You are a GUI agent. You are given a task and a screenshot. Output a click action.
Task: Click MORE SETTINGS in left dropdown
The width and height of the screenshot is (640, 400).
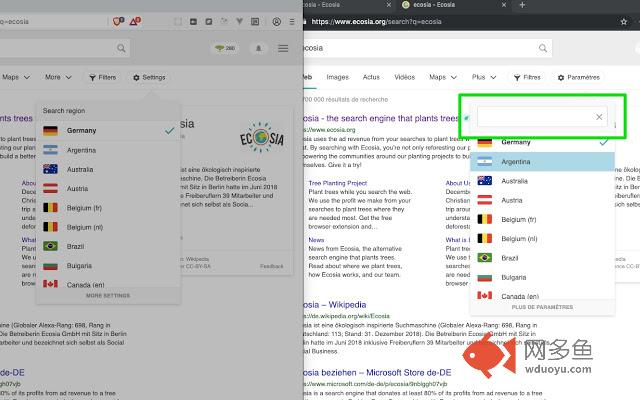pos(108,296)
